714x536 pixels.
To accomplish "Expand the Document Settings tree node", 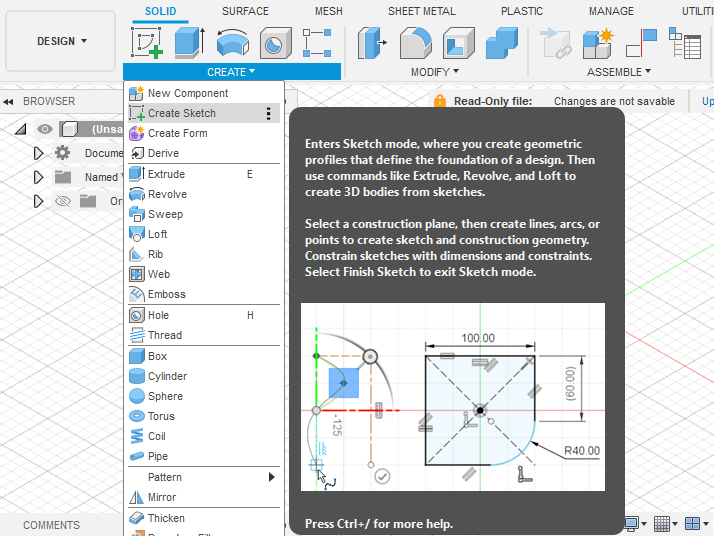I will tap(38, 153).
